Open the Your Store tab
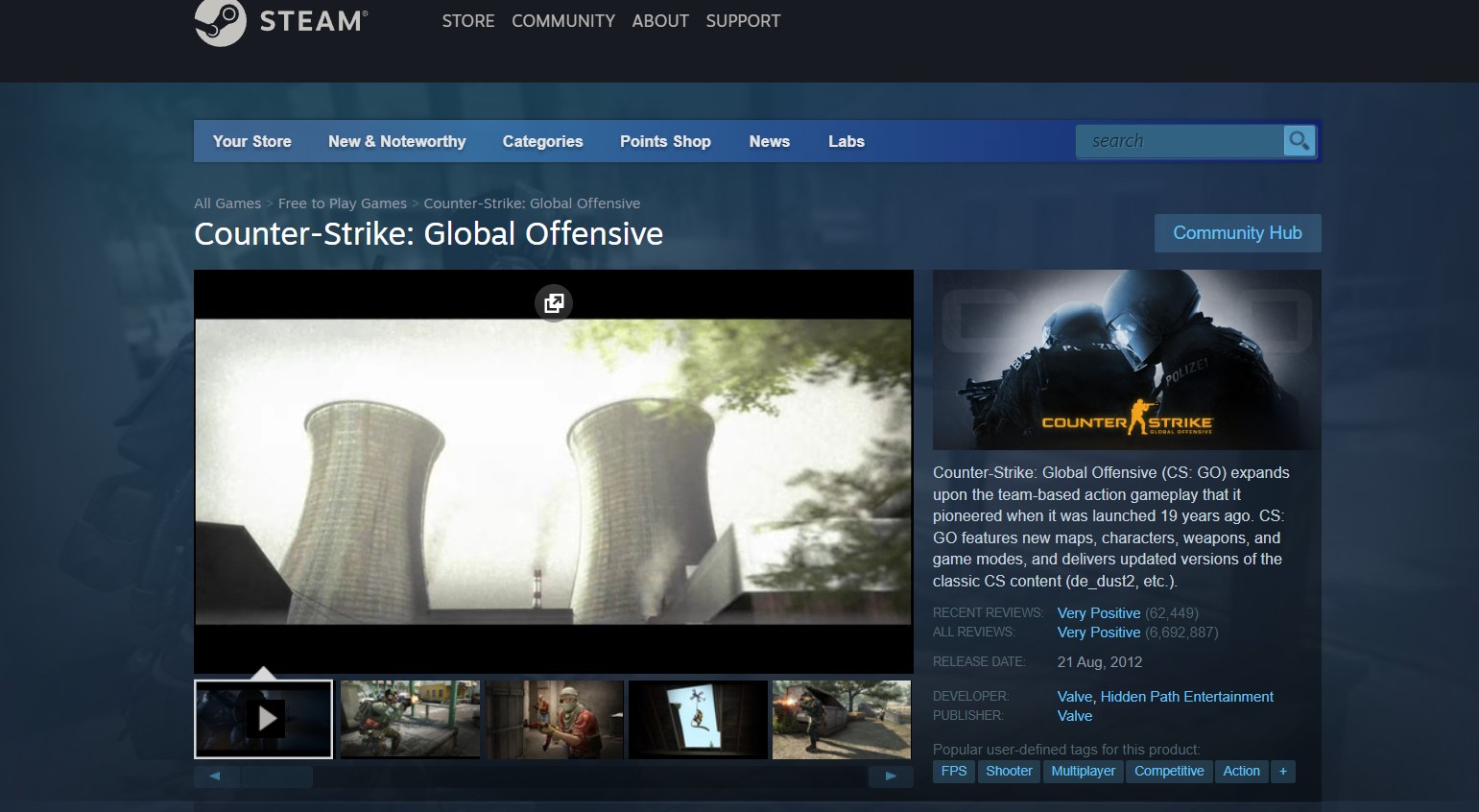The width and height of the screenshot is (1479, 812). 252,141
